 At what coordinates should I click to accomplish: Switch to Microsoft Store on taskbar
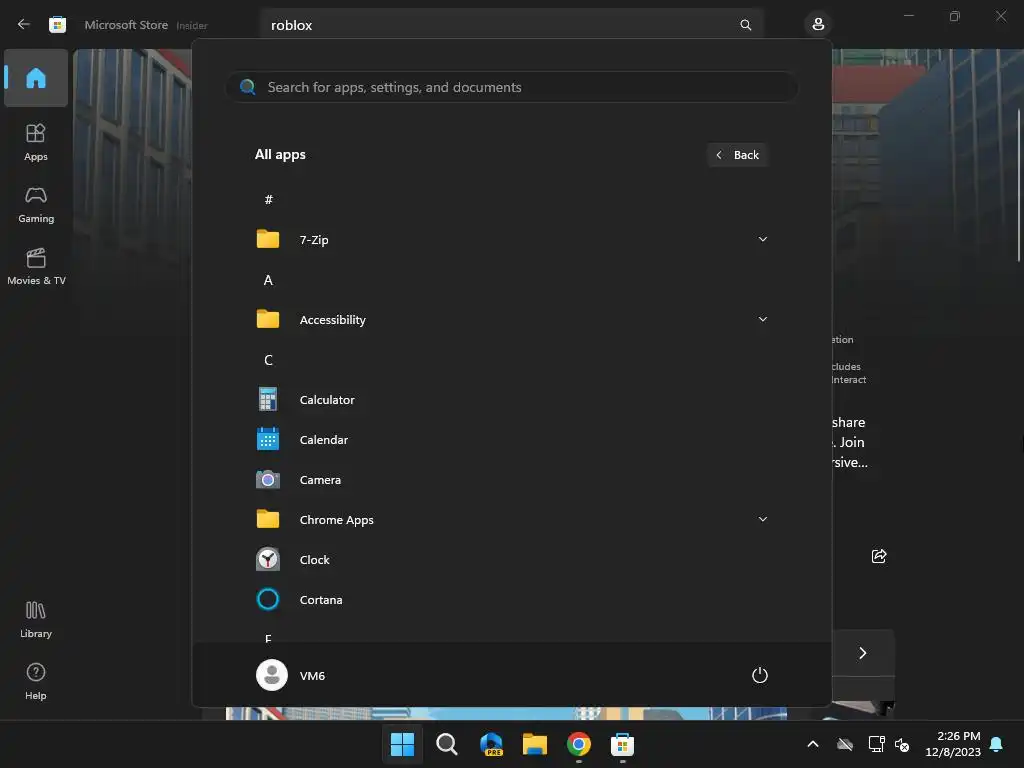pyautogui.click(x=622, y=744)
